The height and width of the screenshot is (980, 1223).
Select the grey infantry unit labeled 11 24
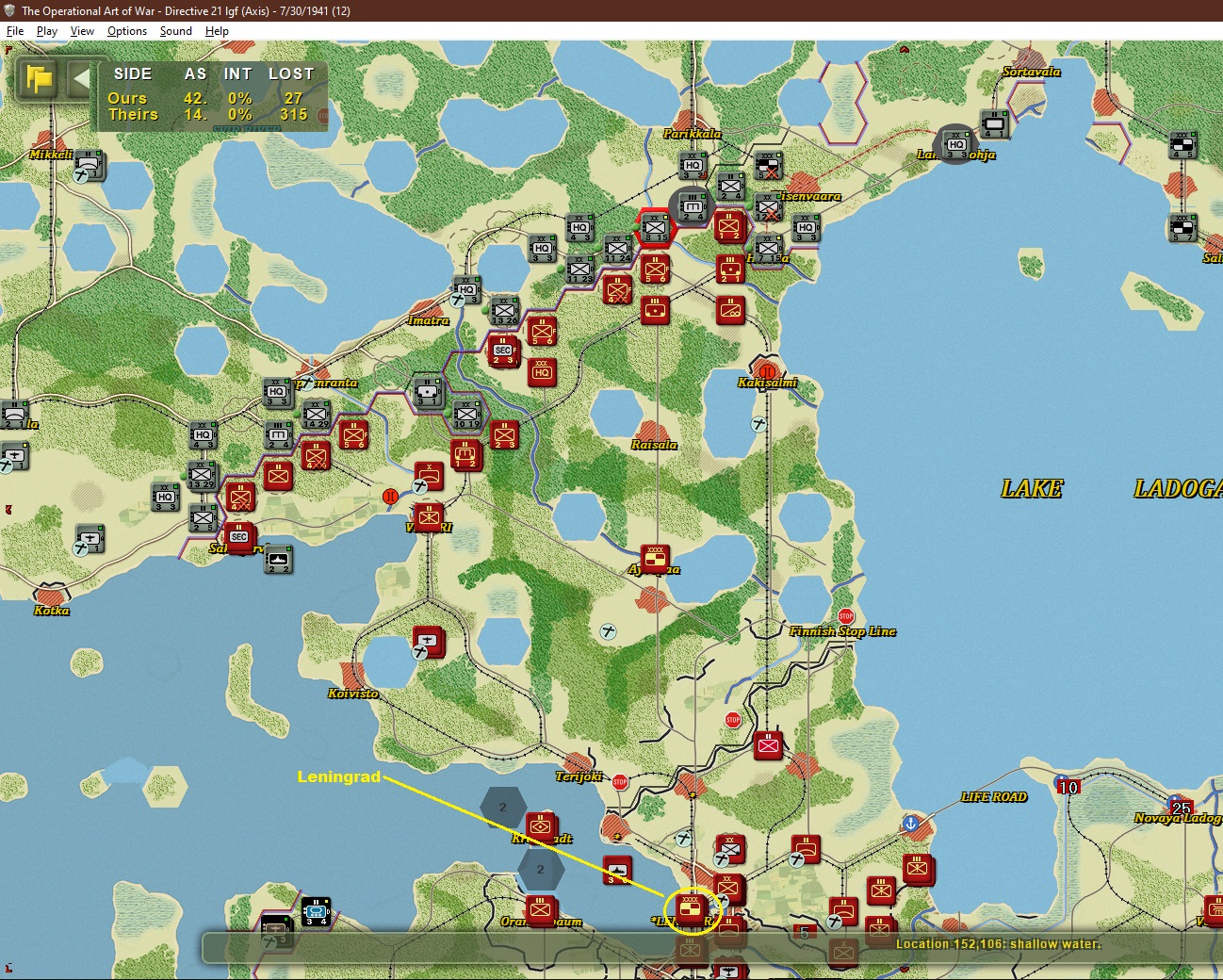pos(617,248)
